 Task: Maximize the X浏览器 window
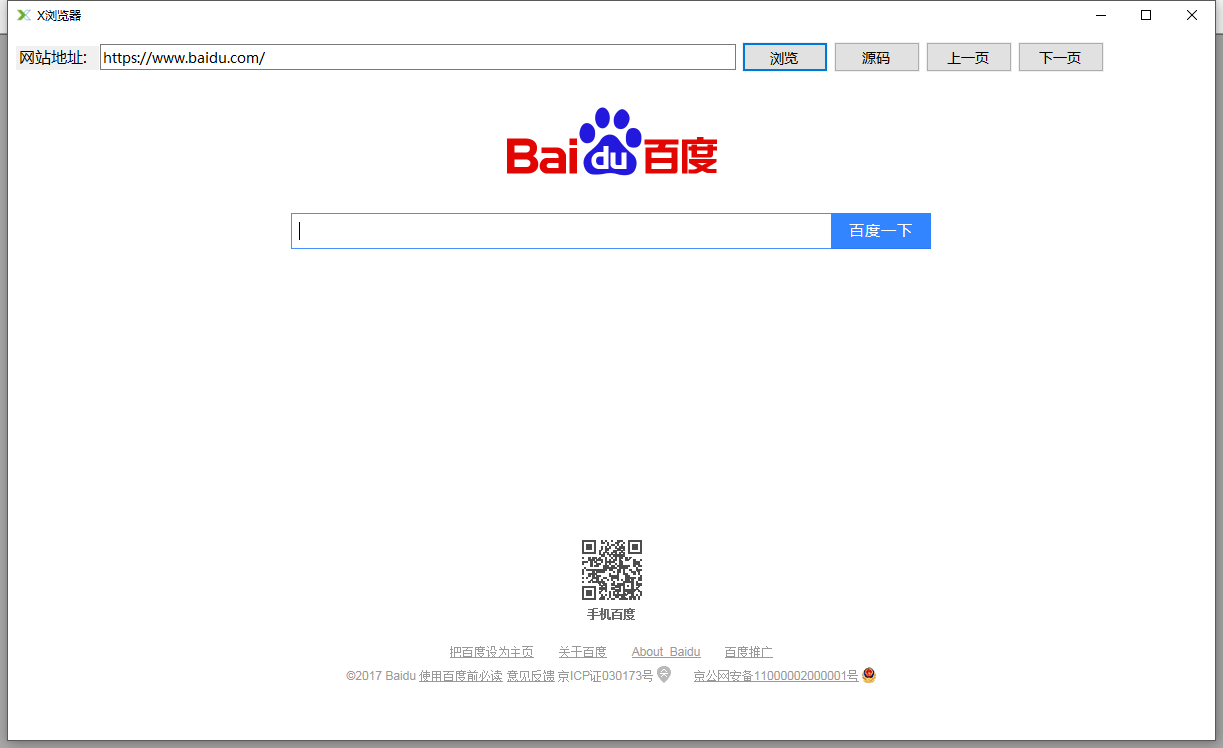pyautogui.click(x=1146, y=15)
